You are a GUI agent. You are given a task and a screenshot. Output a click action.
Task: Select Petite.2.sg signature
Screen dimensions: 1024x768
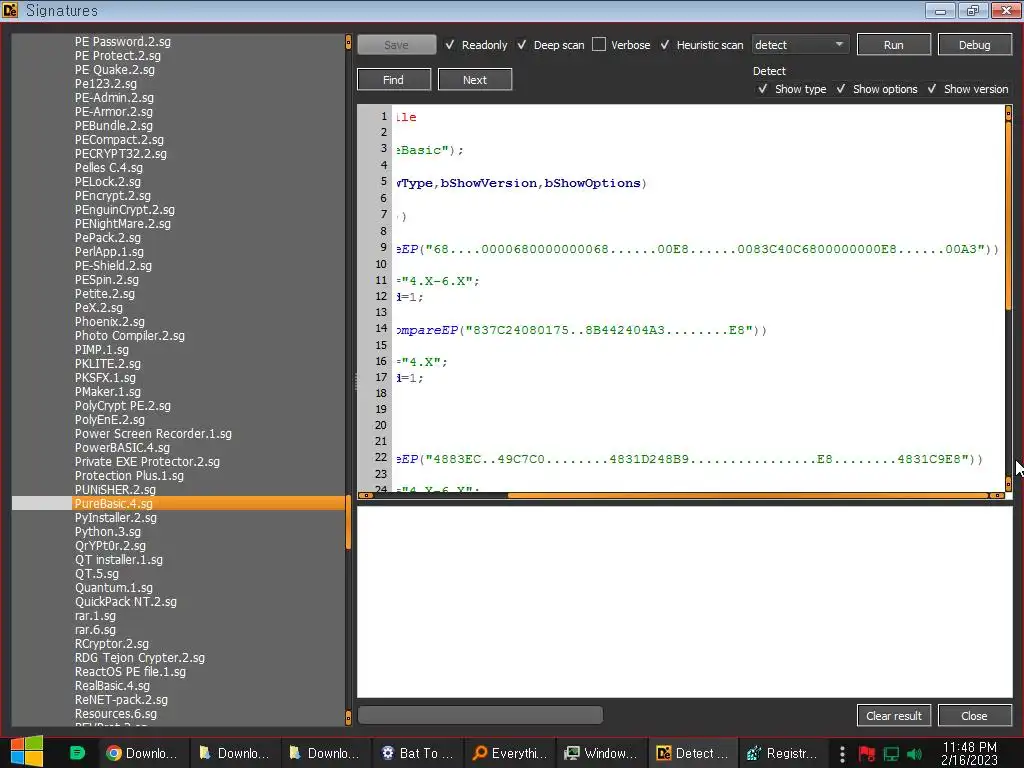(x=104, y=294)
